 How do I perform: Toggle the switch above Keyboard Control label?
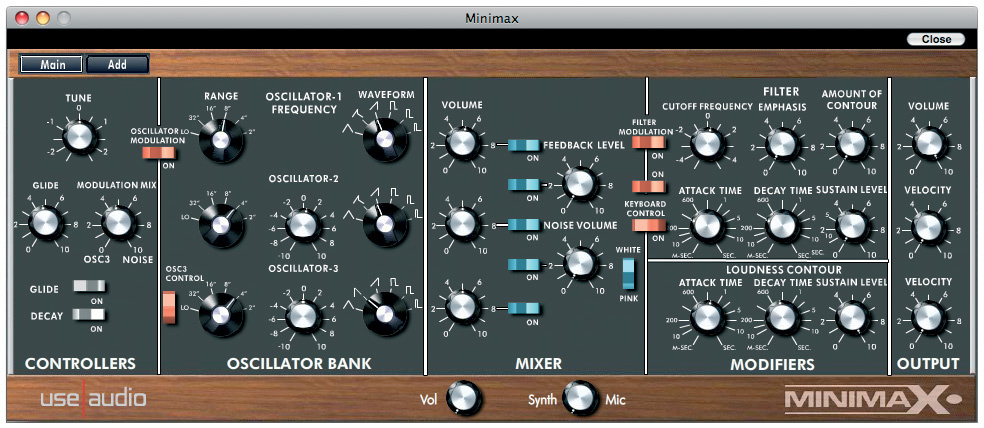648,186
